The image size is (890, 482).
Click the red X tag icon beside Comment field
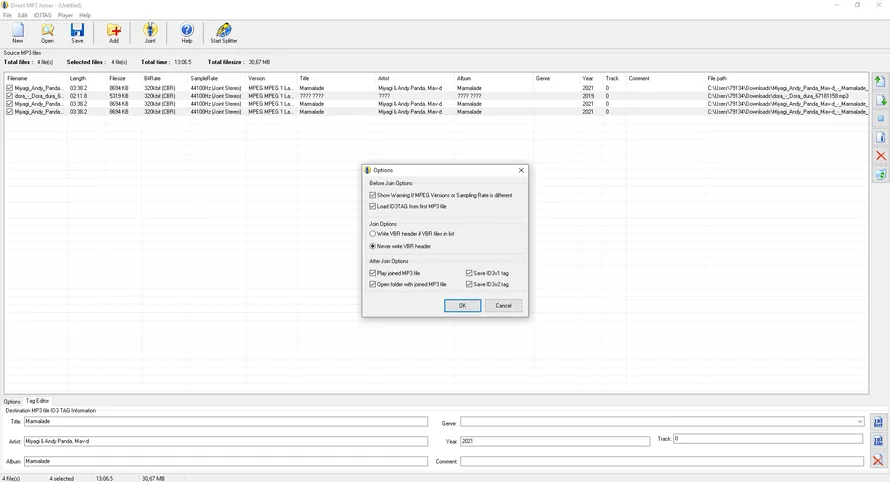tap(878, 460)
